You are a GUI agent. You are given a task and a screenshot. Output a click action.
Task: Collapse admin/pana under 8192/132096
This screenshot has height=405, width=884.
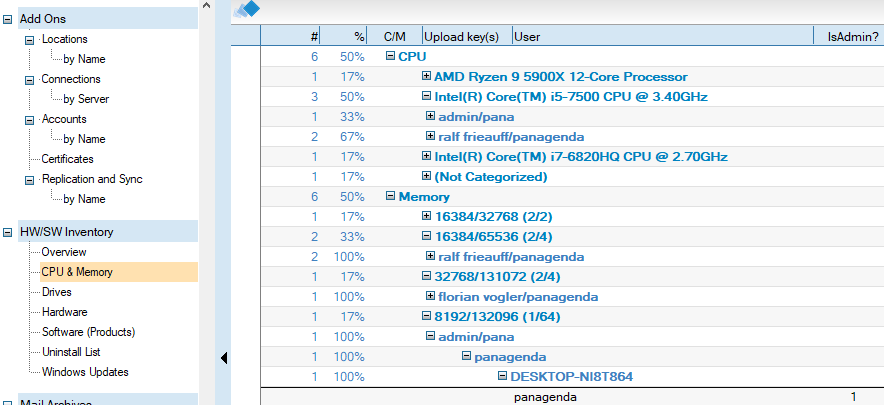coord(430,336)
